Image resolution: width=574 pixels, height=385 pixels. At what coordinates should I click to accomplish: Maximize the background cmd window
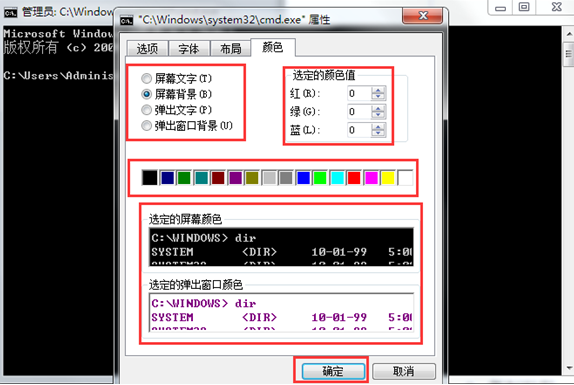click(524, 7)
